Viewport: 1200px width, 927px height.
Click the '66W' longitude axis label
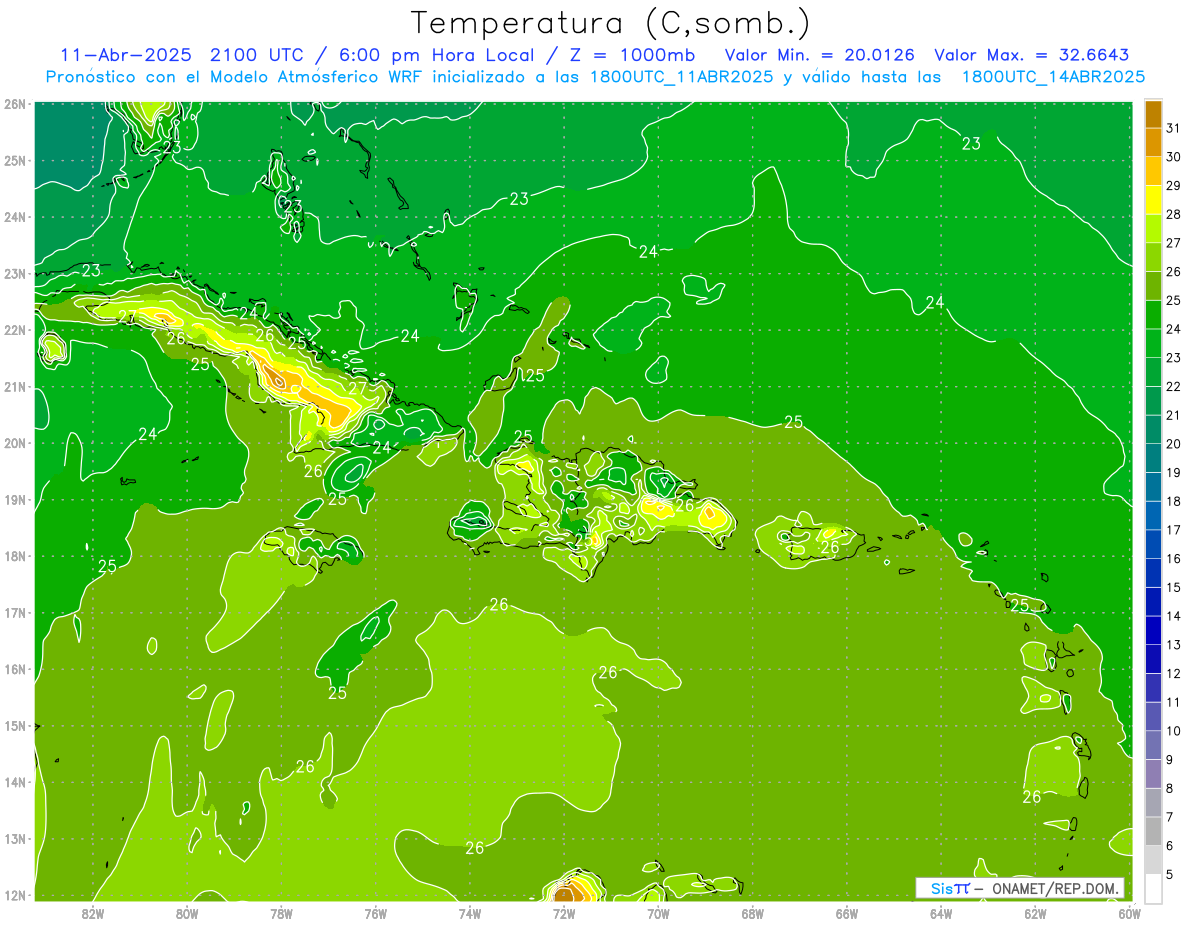[847, 913]
